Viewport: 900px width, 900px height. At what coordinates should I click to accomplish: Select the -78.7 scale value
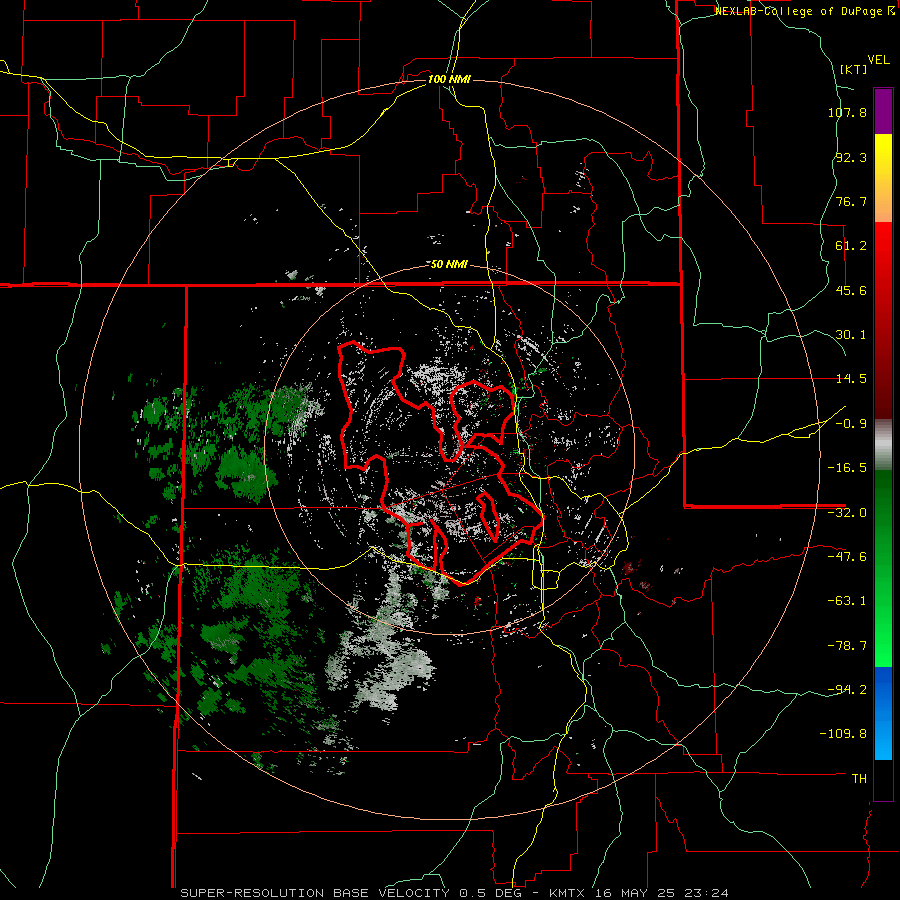click(847, 646)
